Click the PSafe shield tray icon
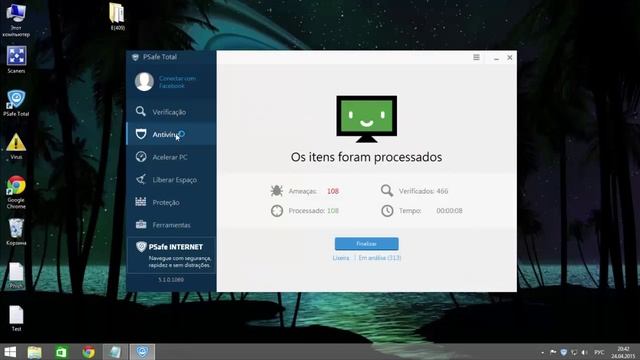Screen dimensions: 640x360 564,352
